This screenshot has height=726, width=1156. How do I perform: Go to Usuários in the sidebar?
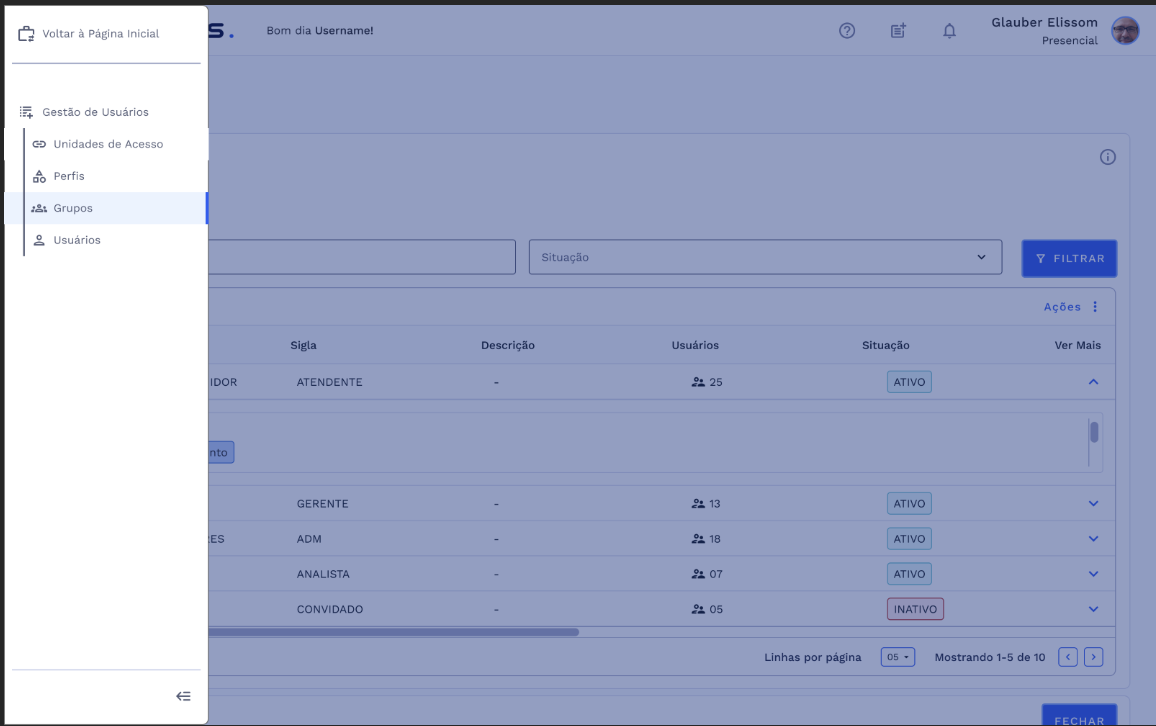(77, 240)
